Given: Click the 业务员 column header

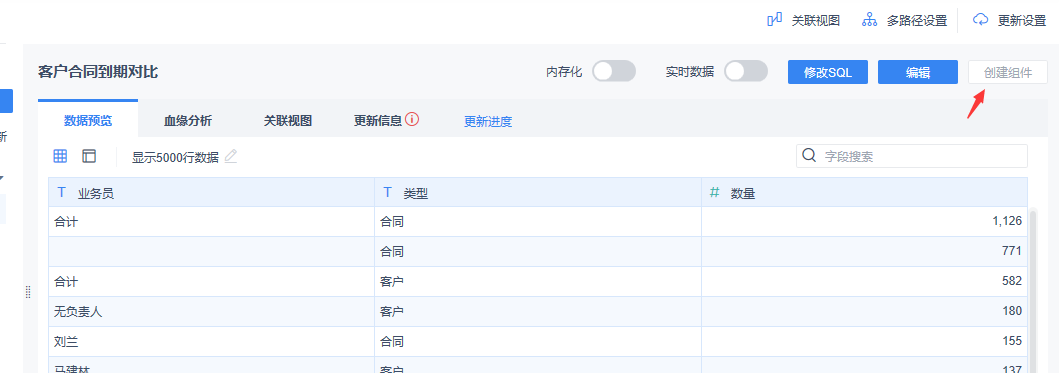Looking at the screenshot, I should click(x=211, y=193).
